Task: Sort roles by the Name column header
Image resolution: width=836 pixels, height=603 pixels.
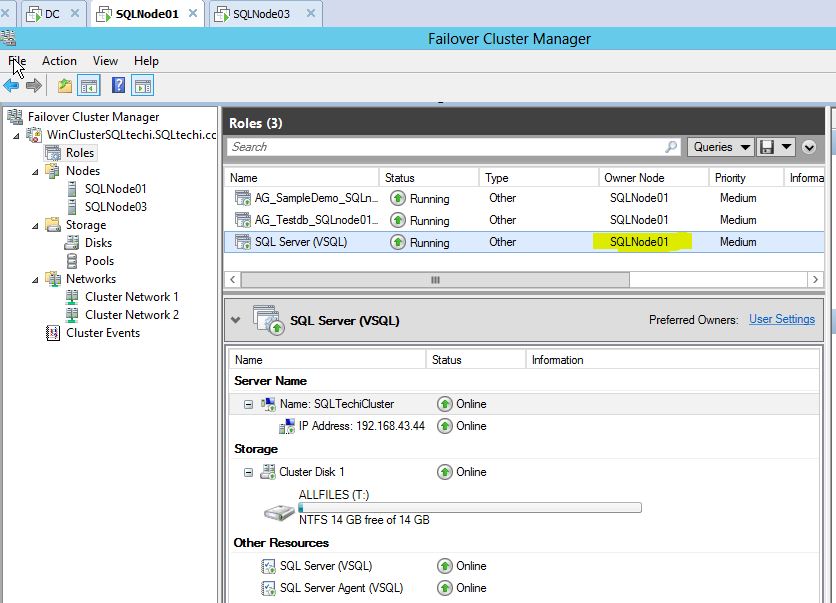Action: coord(301,178)
